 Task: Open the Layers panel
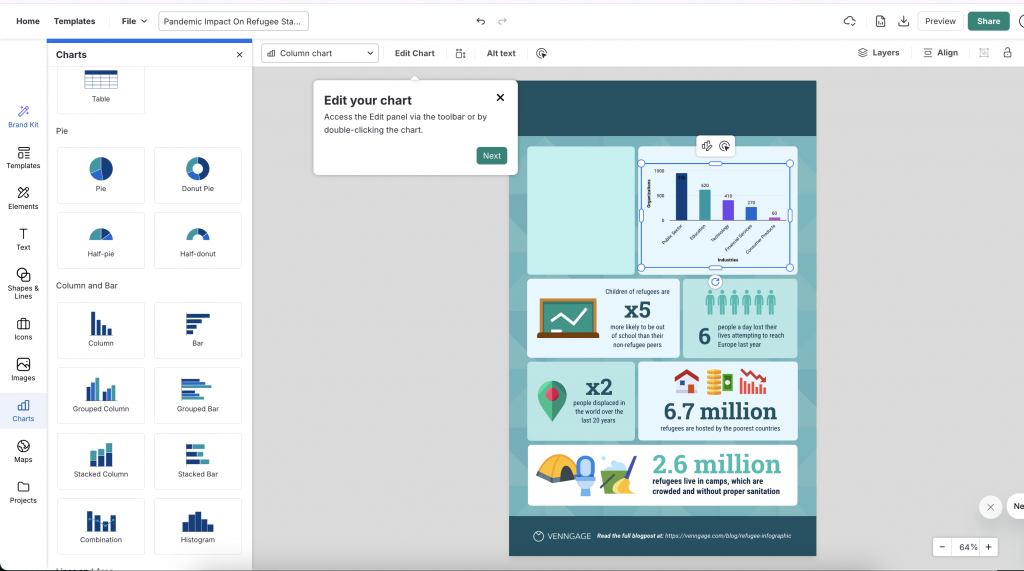878,52
